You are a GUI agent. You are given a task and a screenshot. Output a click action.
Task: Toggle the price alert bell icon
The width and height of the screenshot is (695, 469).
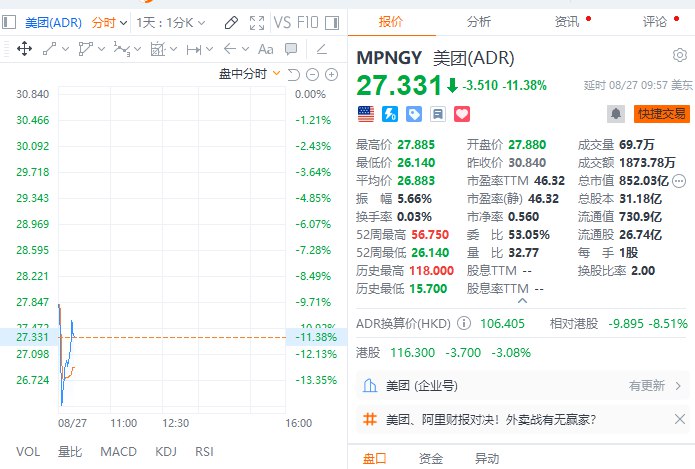click(x=616, y=114)
